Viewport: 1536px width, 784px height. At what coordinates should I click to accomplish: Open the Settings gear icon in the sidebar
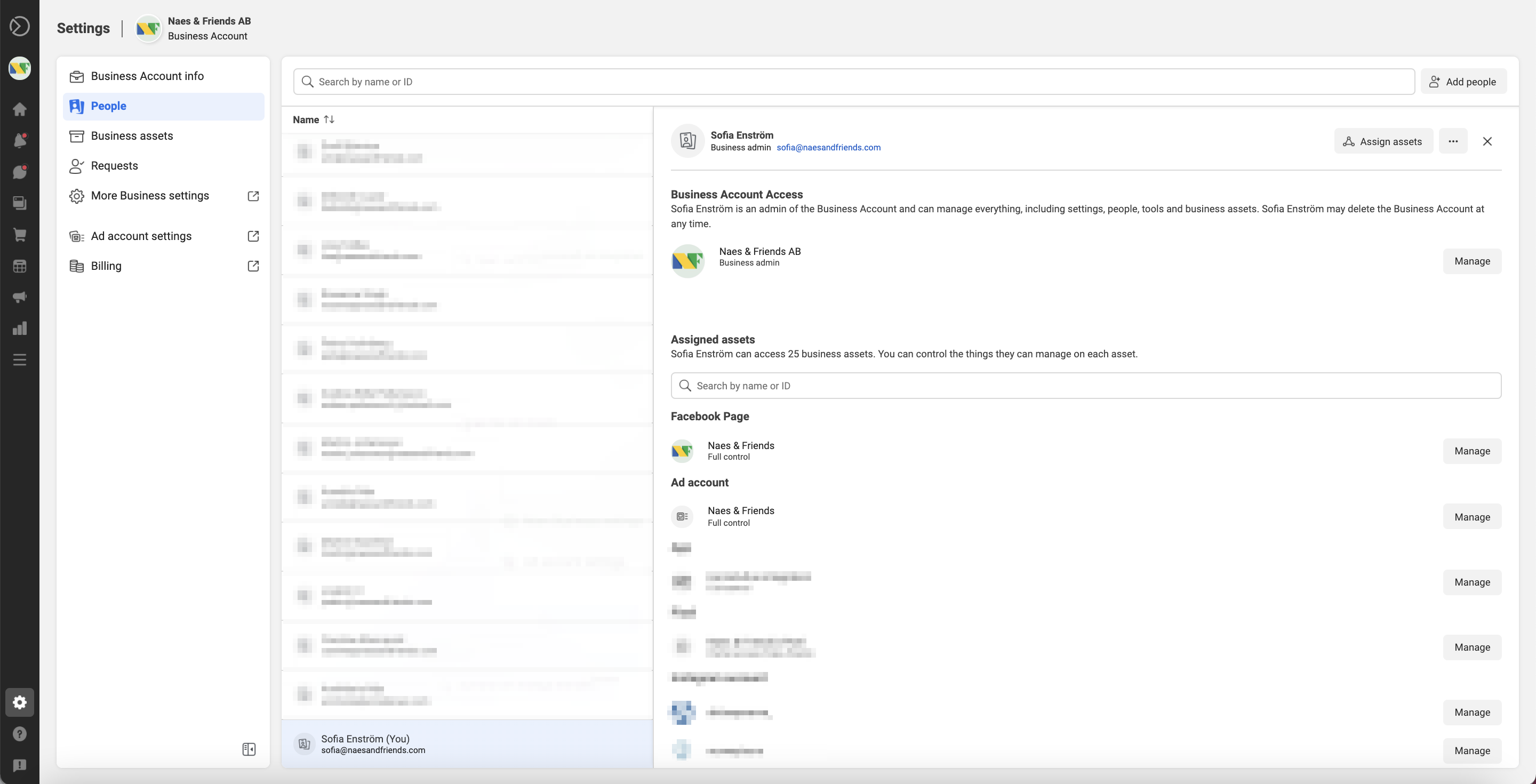point(20,702)
